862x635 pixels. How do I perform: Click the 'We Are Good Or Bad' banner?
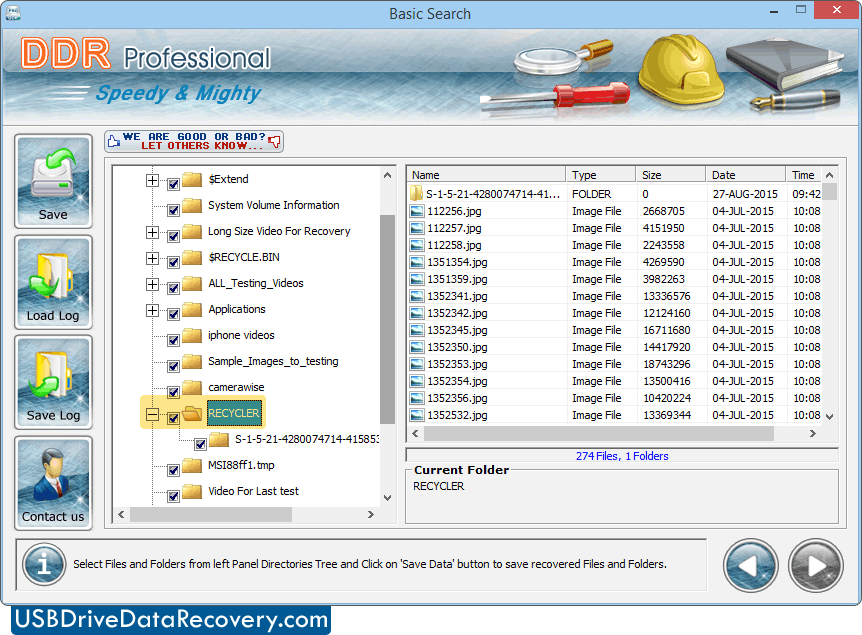(193, 140)
